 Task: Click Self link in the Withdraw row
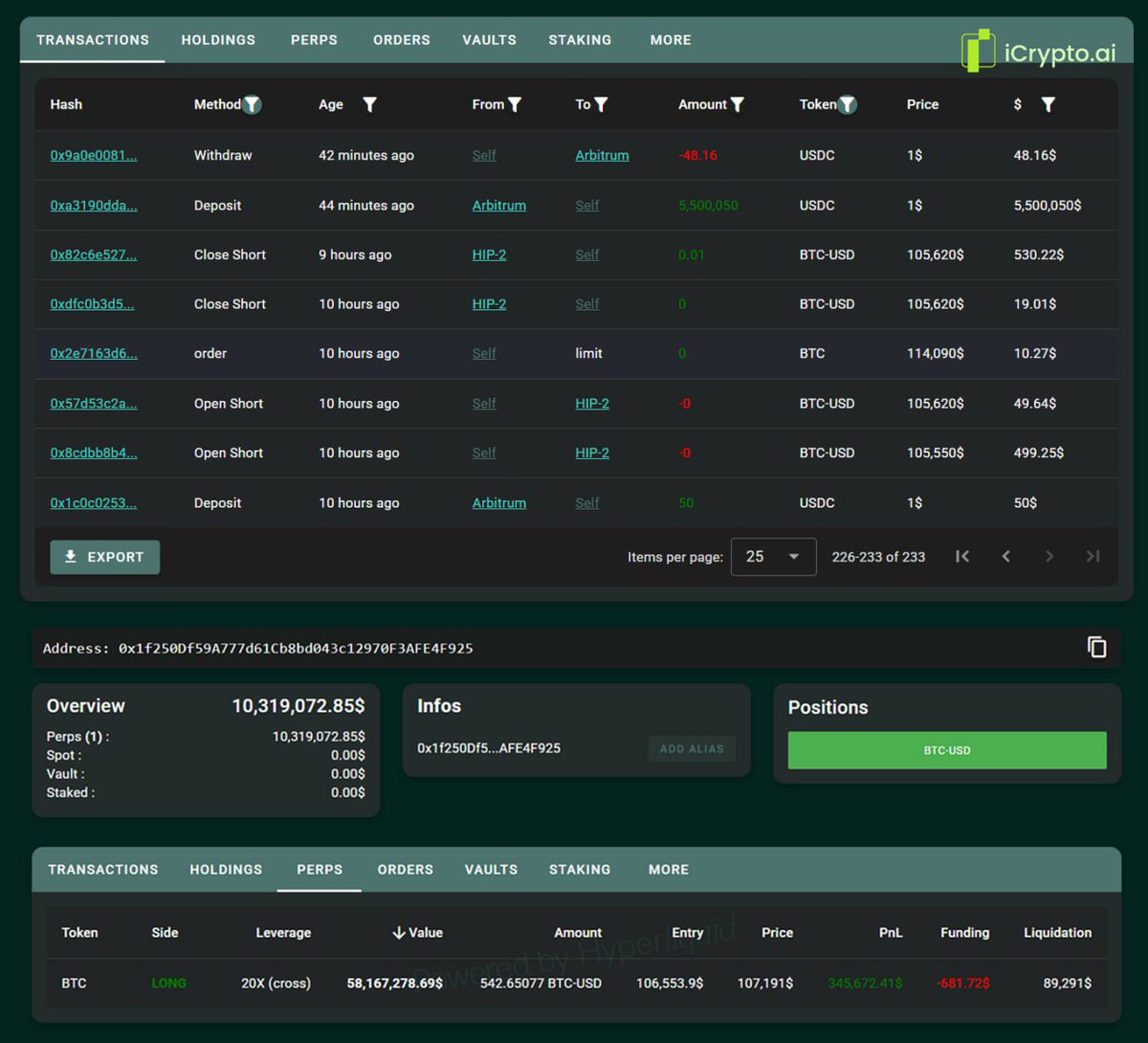tap(484, 156)
